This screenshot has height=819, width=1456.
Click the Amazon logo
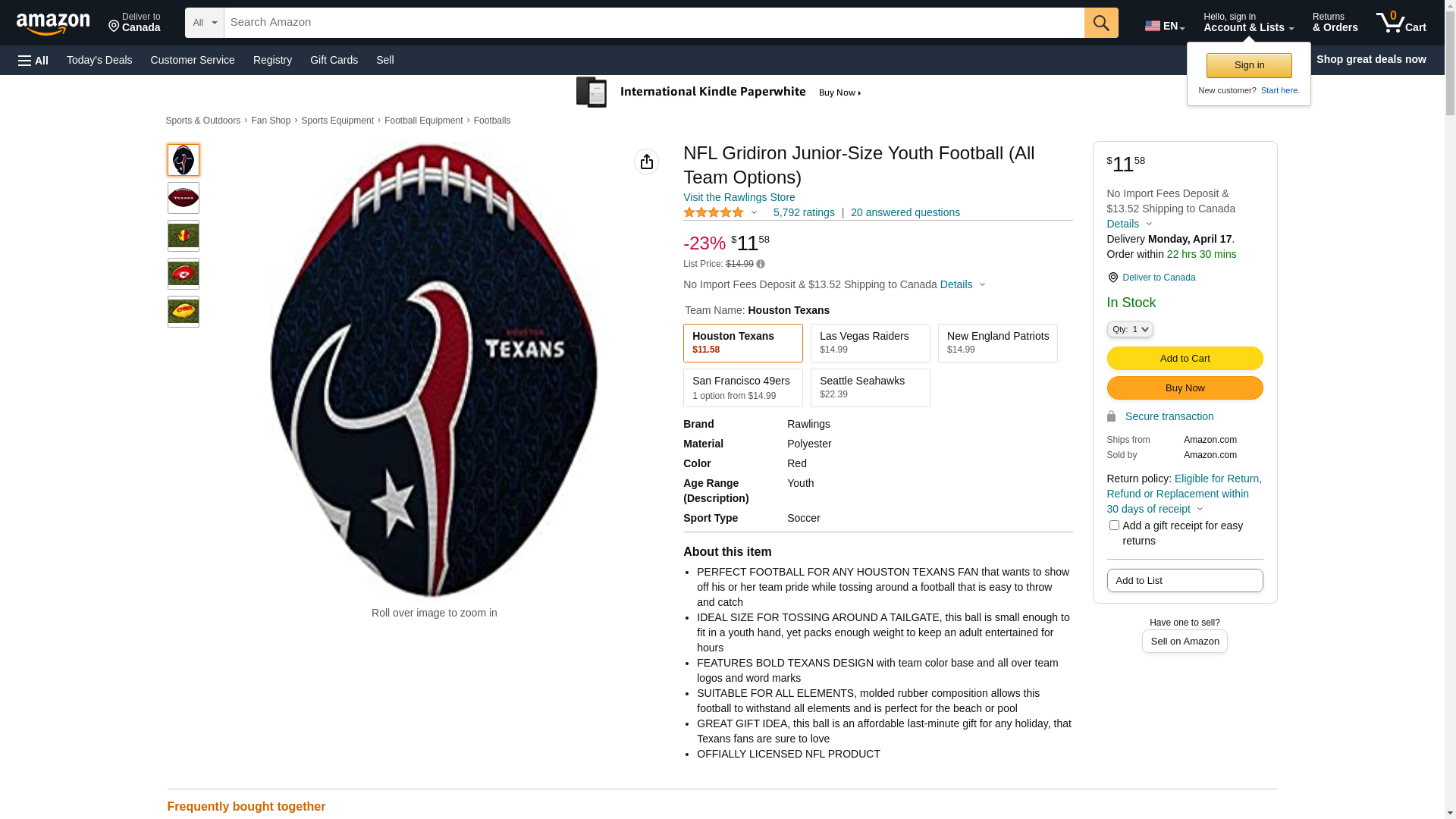click(x=53, y=24)
